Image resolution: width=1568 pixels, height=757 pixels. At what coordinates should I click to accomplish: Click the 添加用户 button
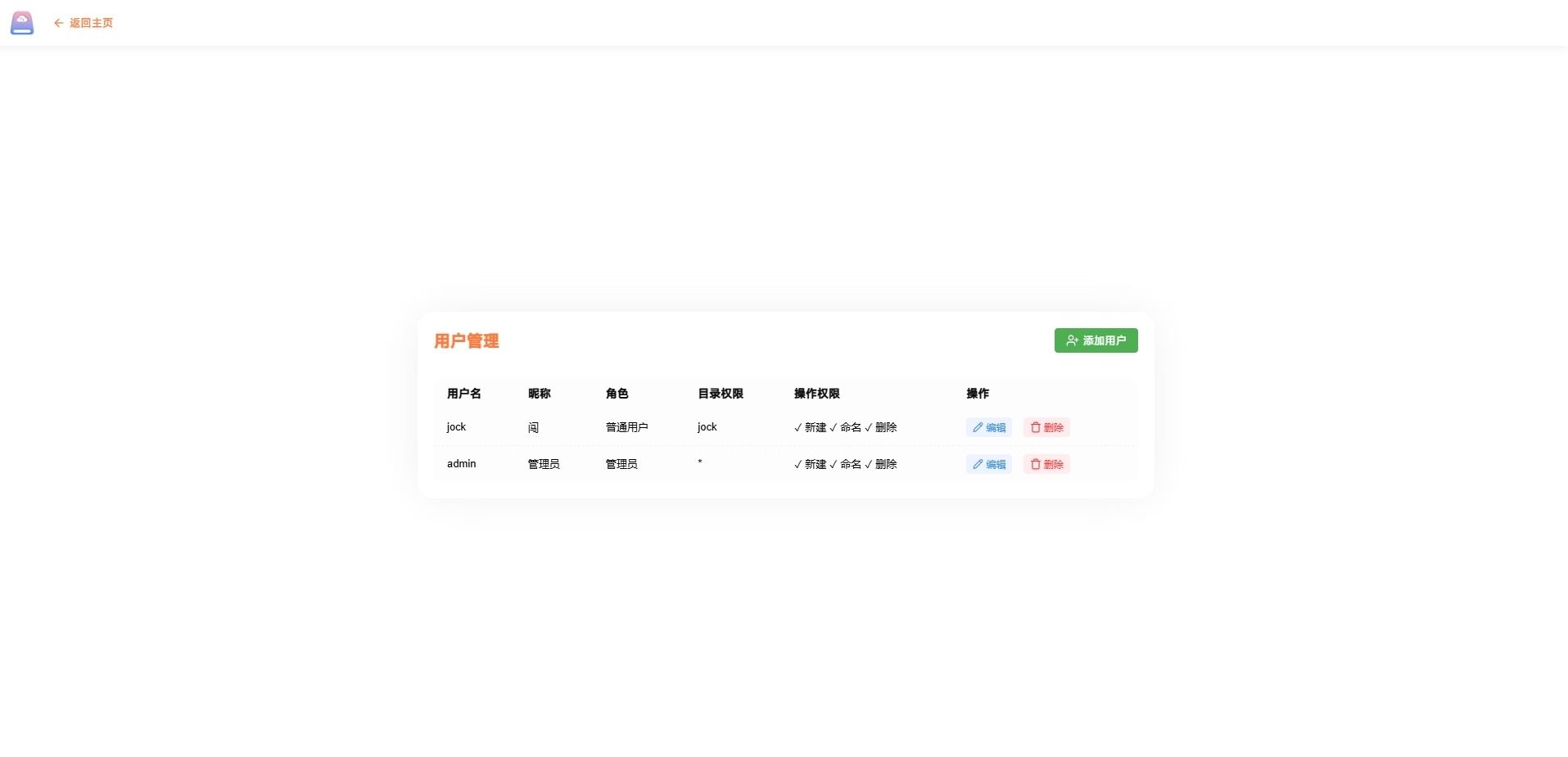1096,340
